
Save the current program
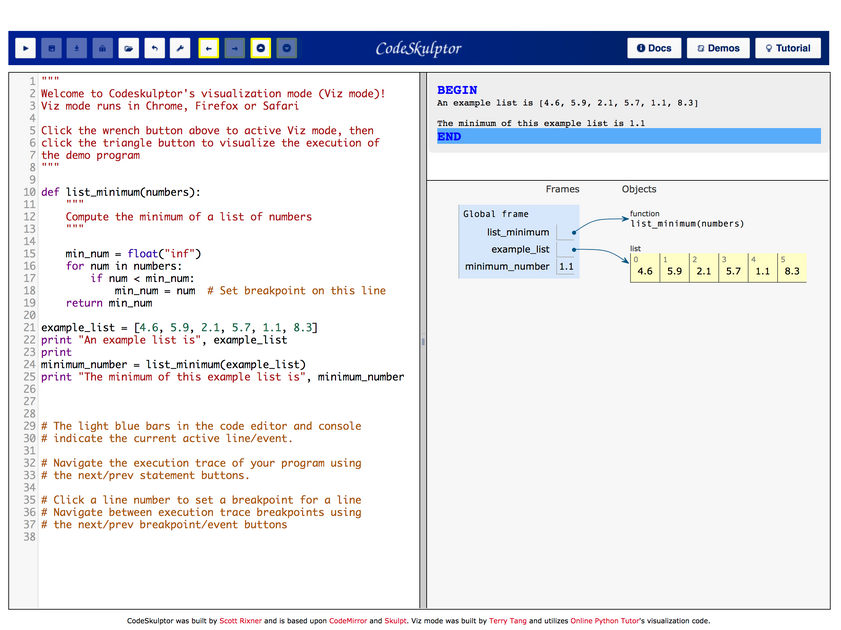pos(50,48)
